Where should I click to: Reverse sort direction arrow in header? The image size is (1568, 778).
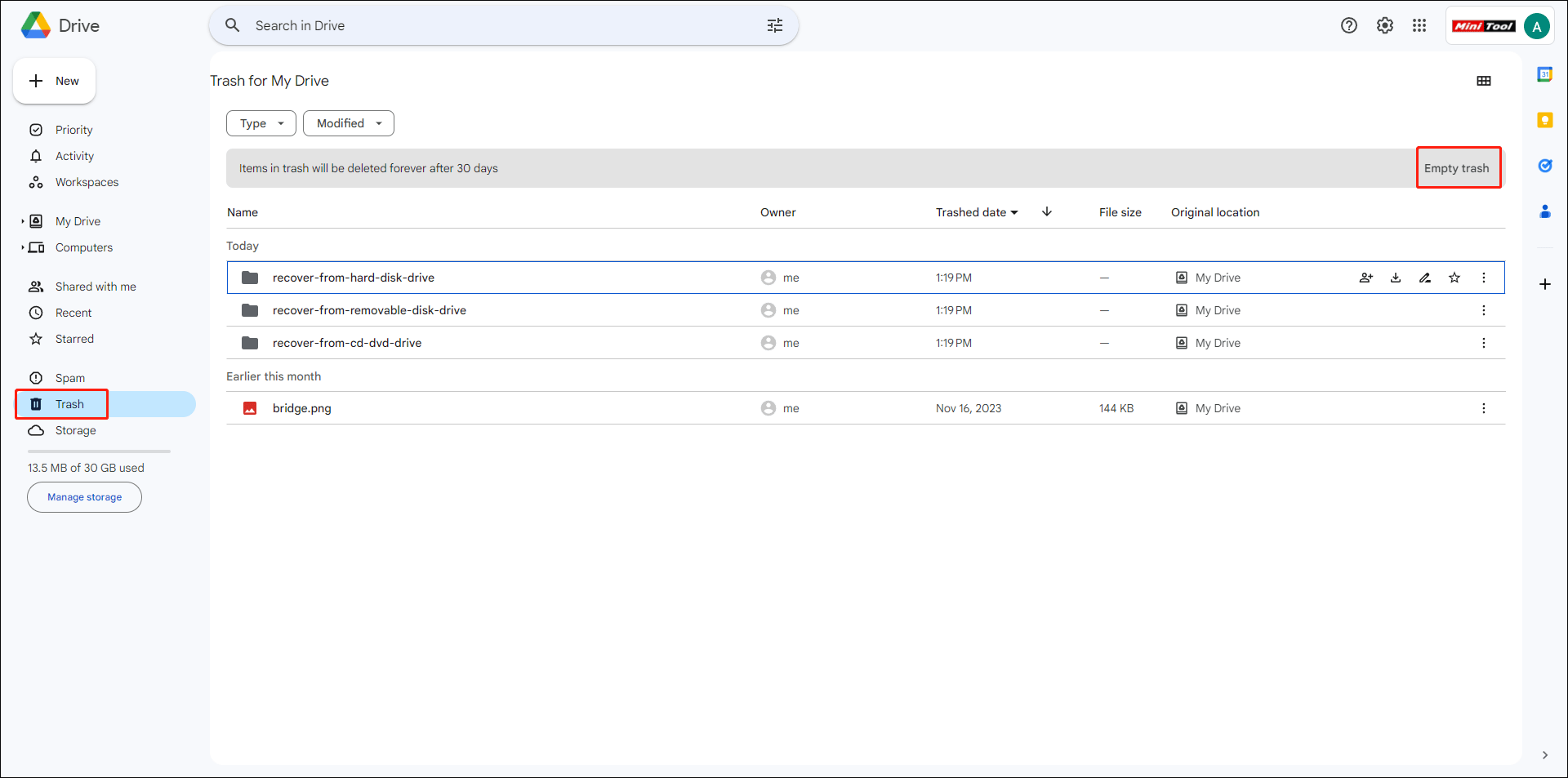tap(1047, 212)
